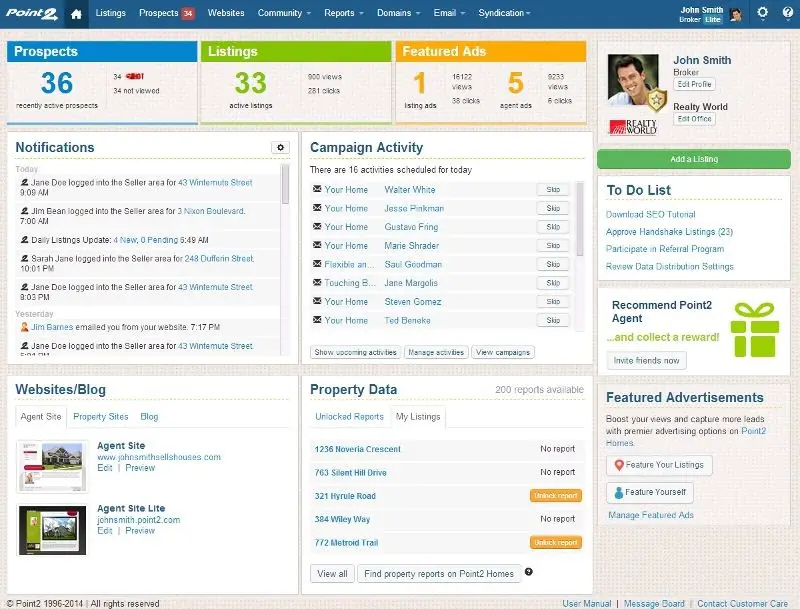
Task: Click Edit Office button
Action: [x=694, y=119]
